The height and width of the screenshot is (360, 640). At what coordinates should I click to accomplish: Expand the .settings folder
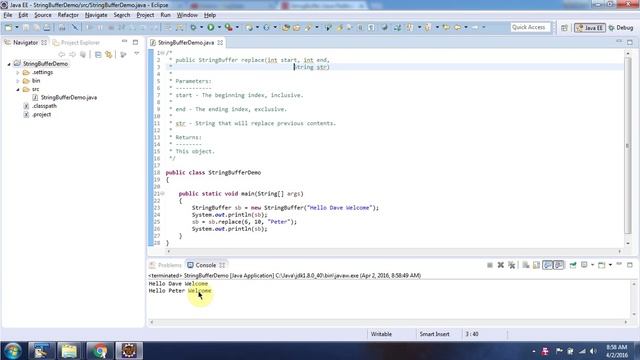(18, 73)
